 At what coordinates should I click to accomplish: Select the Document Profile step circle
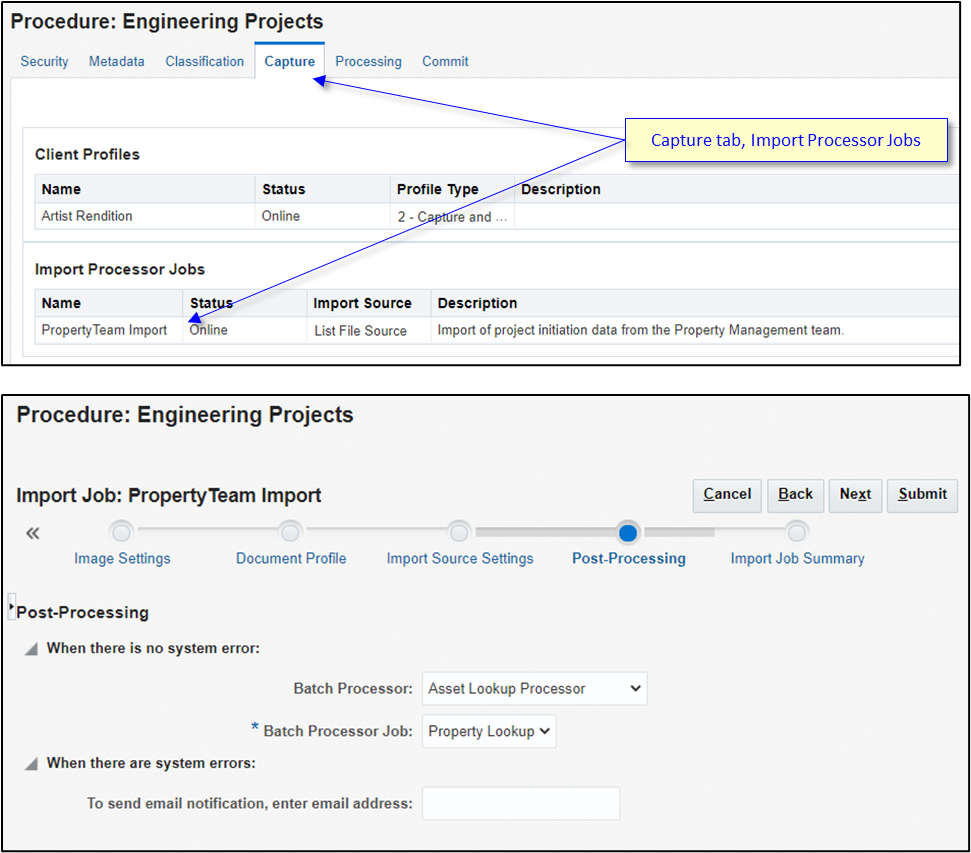point(290,531)
